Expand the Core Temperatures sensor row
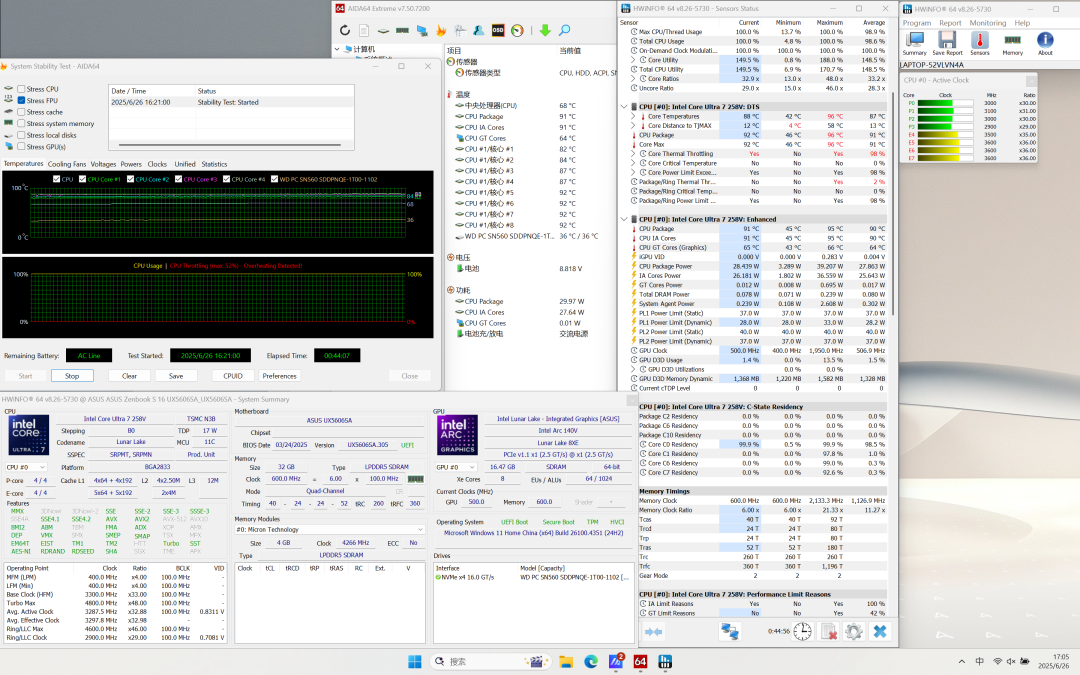Screen dimensions: 1080x675 633,116
